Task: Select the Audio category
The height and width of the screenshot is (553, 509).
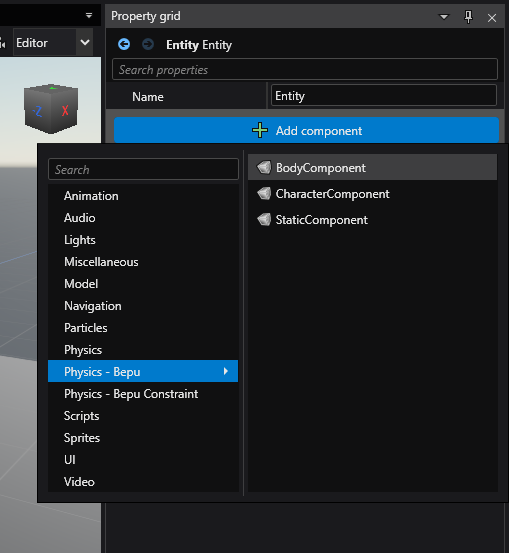Action: pyautogui.click(x=143, y=218)
